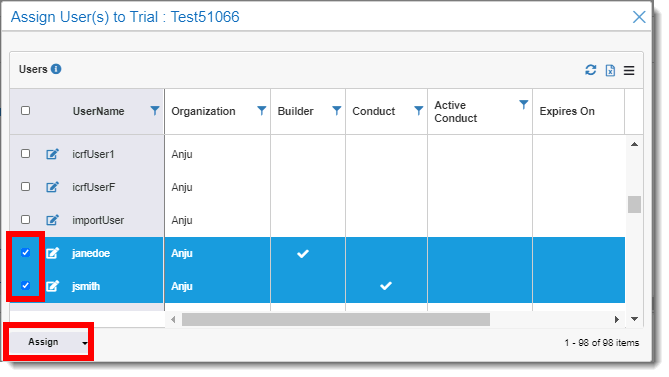The image size is (669, 377).
Task: Click the refresh icon in Users panel
Action: 590,70
